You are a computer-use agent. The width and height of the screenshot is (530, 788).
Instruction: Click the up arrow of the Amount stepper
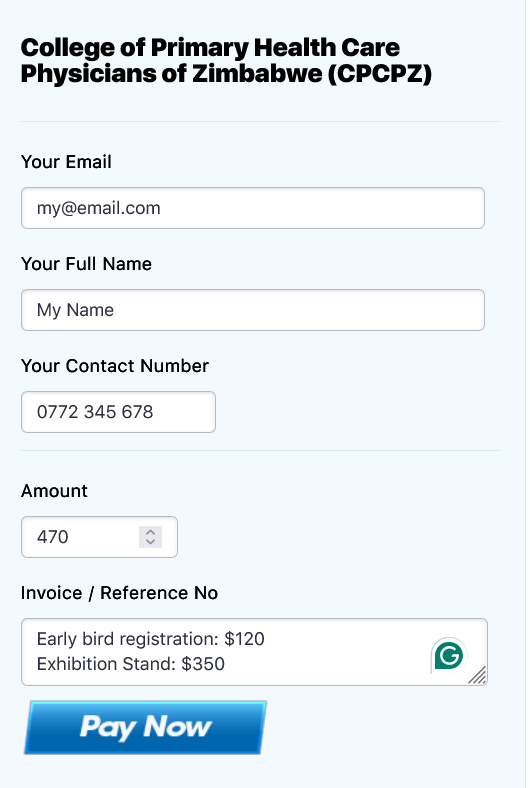[x=150, y=532]
